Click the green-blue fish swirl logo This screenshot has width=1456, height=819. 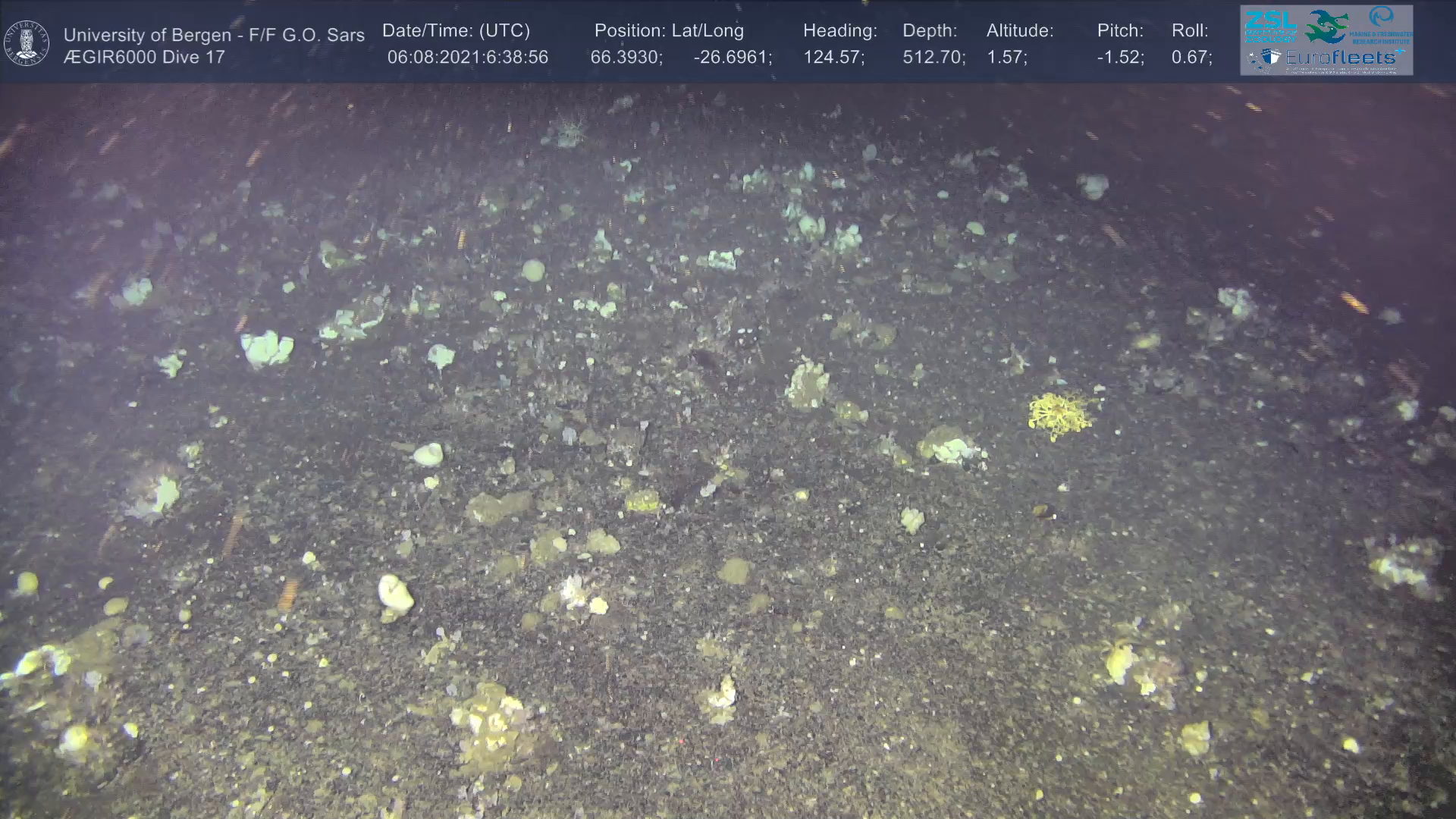(x=1327, y=27)
